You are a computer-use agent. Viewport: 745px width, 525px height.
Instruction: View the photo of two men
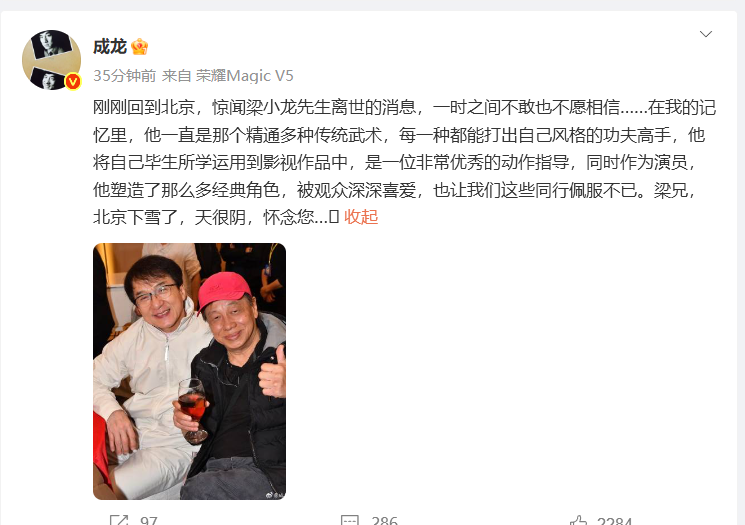189,371
